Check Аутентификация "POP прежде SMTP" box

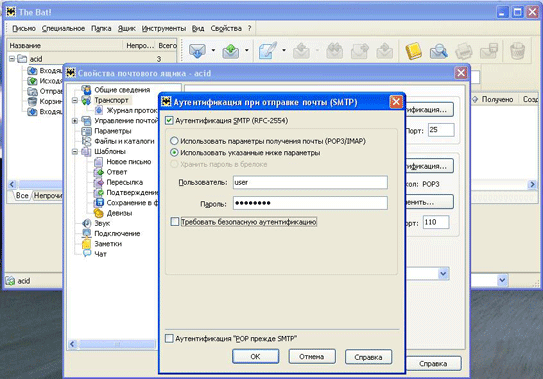(x=169, y=338)
